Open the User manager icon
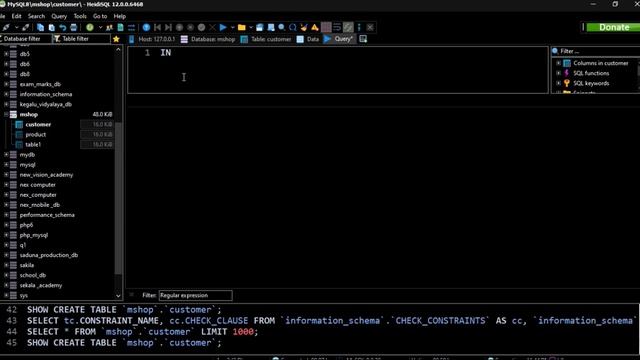This screenshot has height=360, width=640. point(109,27)
